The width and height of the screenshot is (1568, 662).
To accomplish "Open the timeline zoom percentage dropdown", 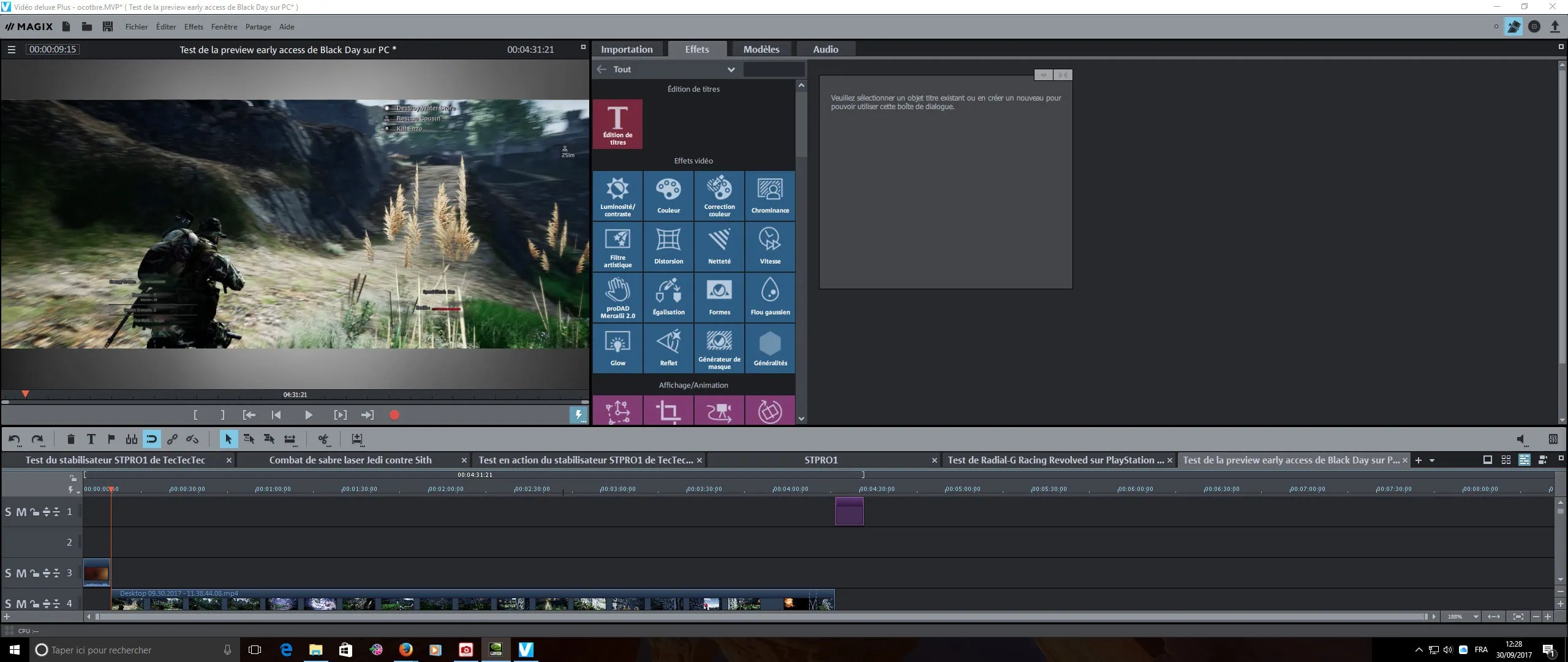I will click(1476, 617).
